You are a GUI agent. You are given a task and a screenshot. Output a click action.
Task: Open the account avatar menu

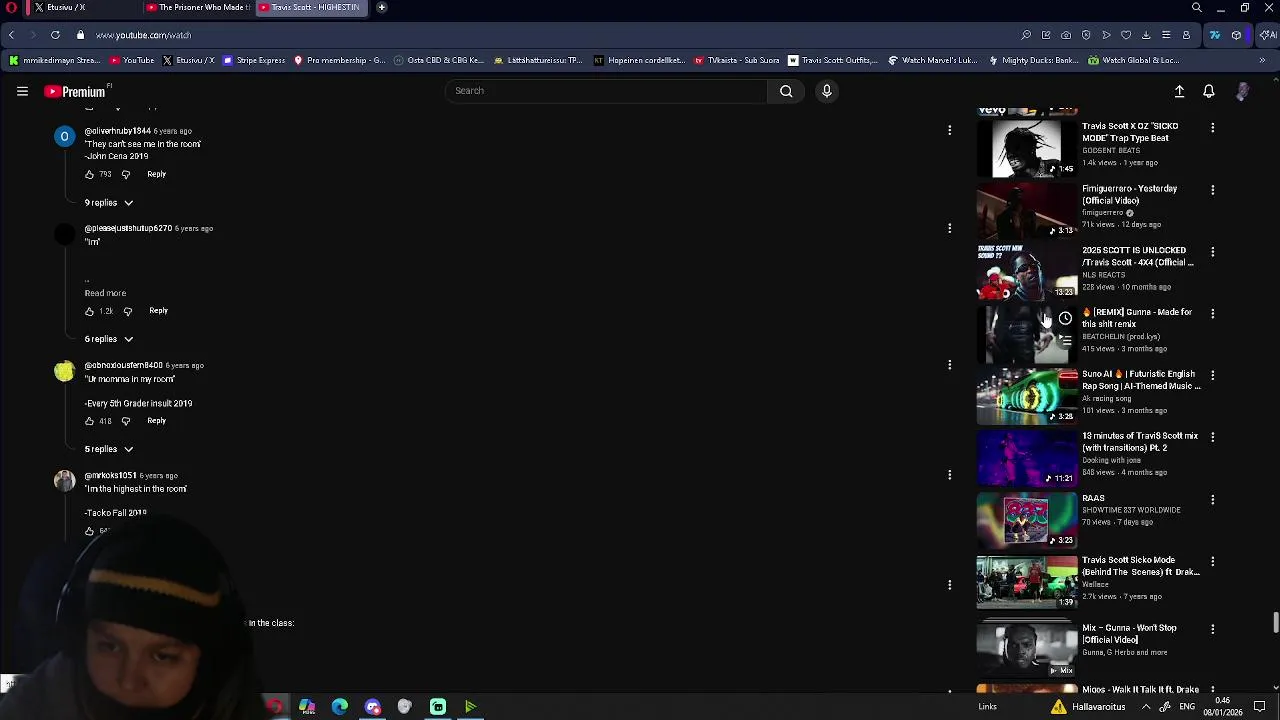pyautogui.click(x=1242, y=91)
